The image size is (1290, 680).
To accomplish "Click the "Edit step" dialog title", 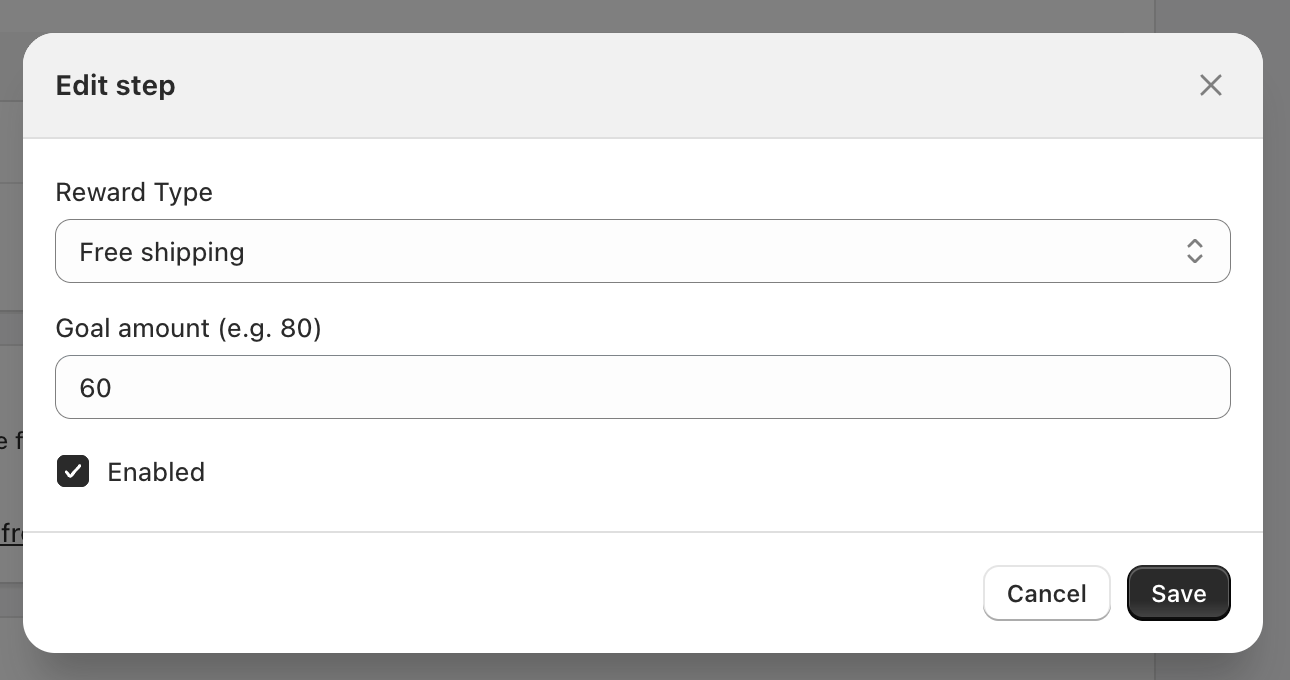I will pos(116,86).
